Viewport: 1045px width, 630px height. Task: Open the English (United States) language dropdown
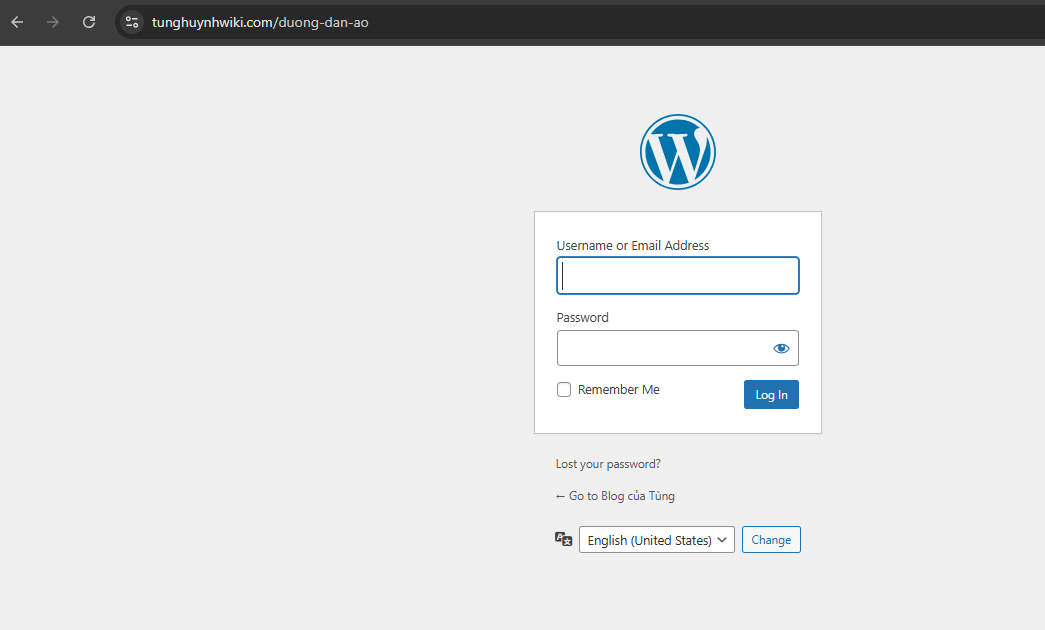[656, 540]
